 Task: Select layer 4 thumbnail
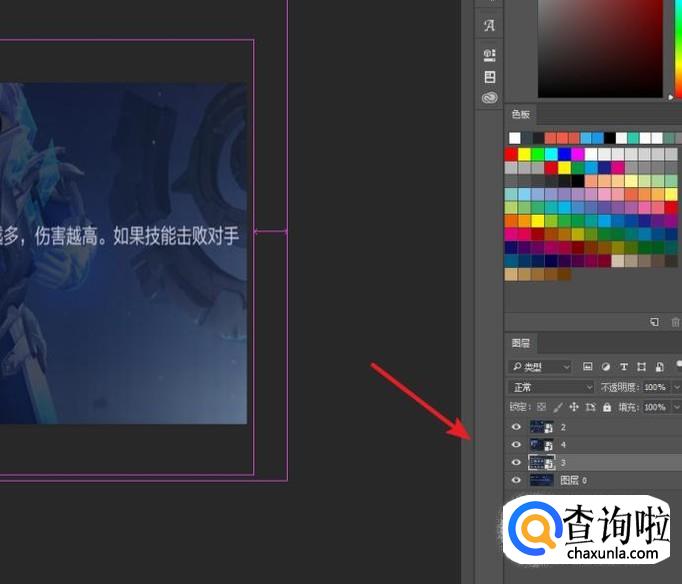pos(542,444)
